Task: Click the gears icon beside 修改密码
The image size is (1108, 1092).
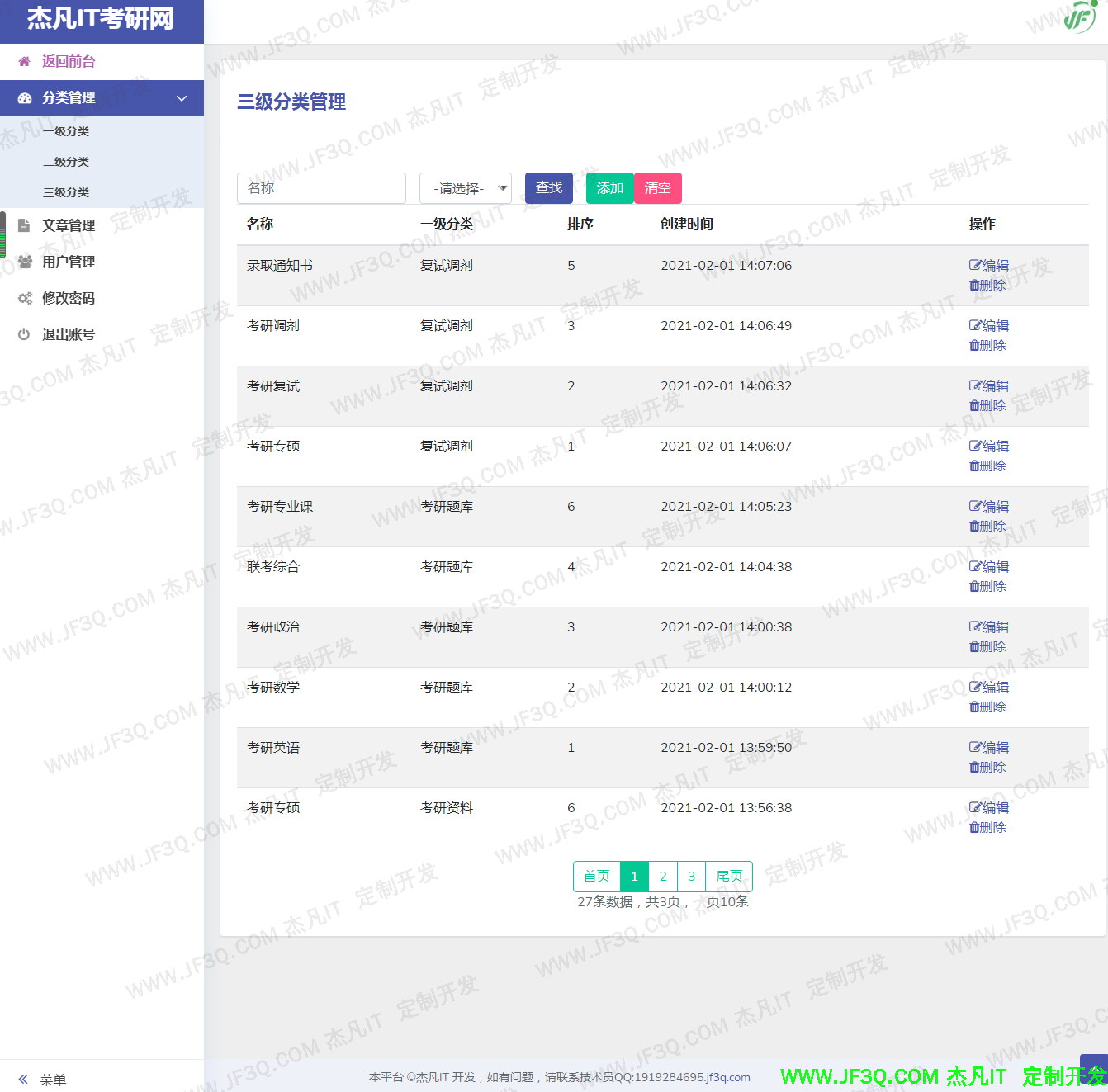Action: [25, 298]
